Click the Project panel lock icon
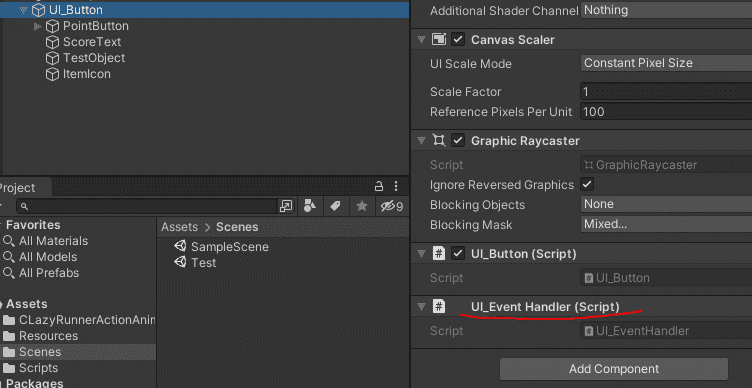The width and height of the screenshot is (752, 388). (x=379, y=186)
